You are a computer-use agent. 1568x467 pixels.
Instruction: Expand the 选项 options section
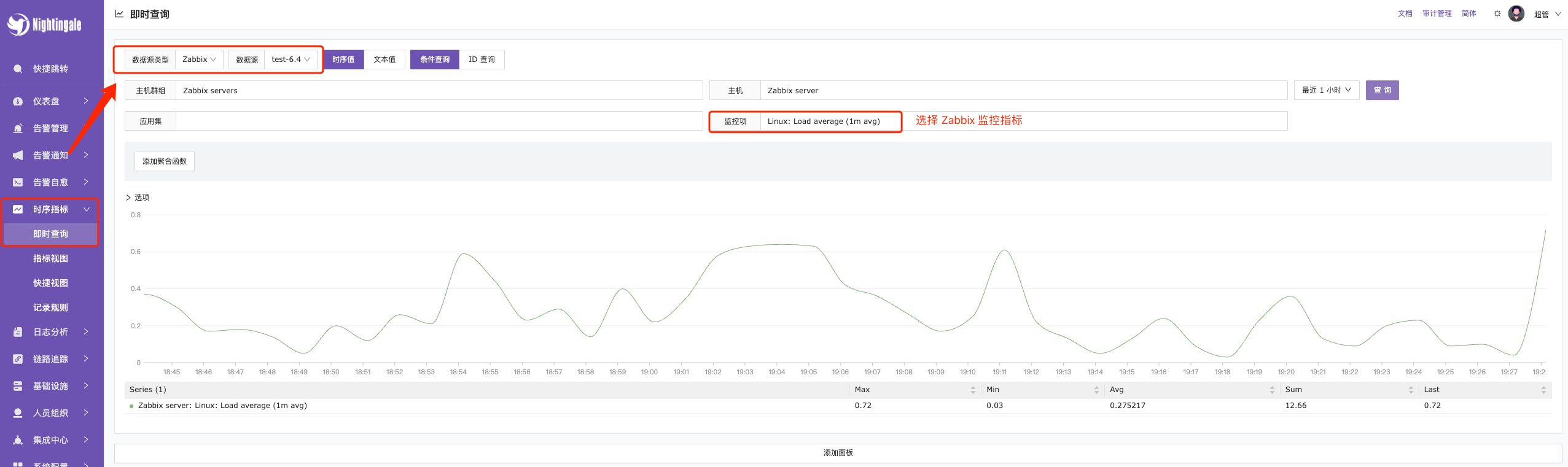coord(138,198)
